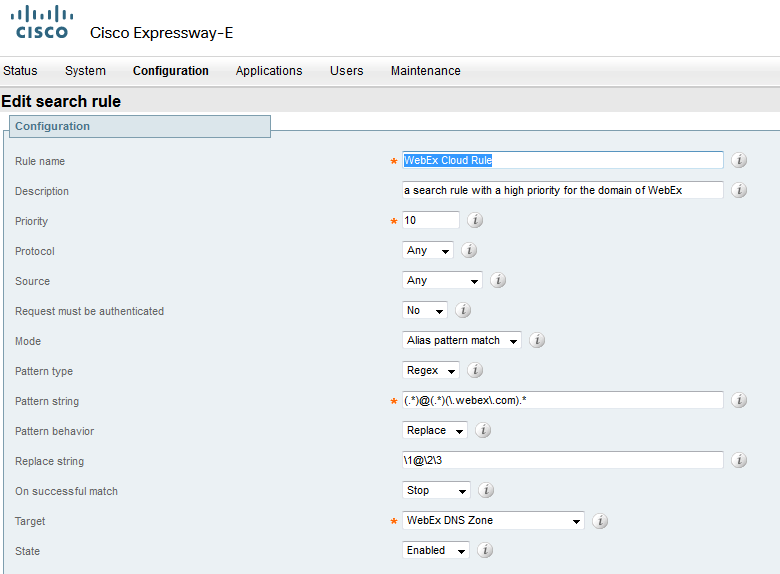Expand the Pattern behavior dropdown showing Replace

435,430
